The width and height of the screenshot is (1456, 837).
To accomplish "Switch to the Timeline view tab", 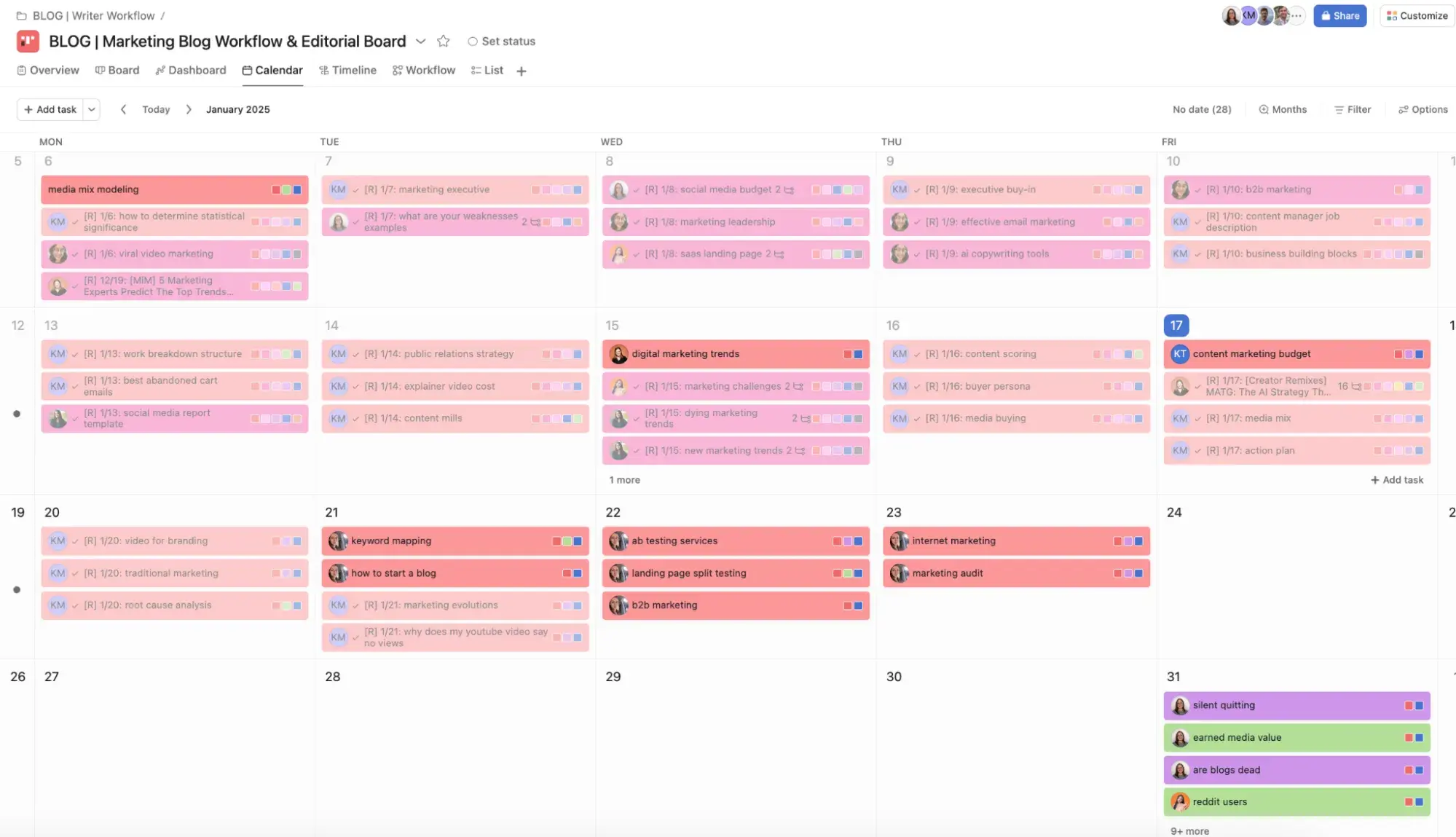I will pos(354,69).
